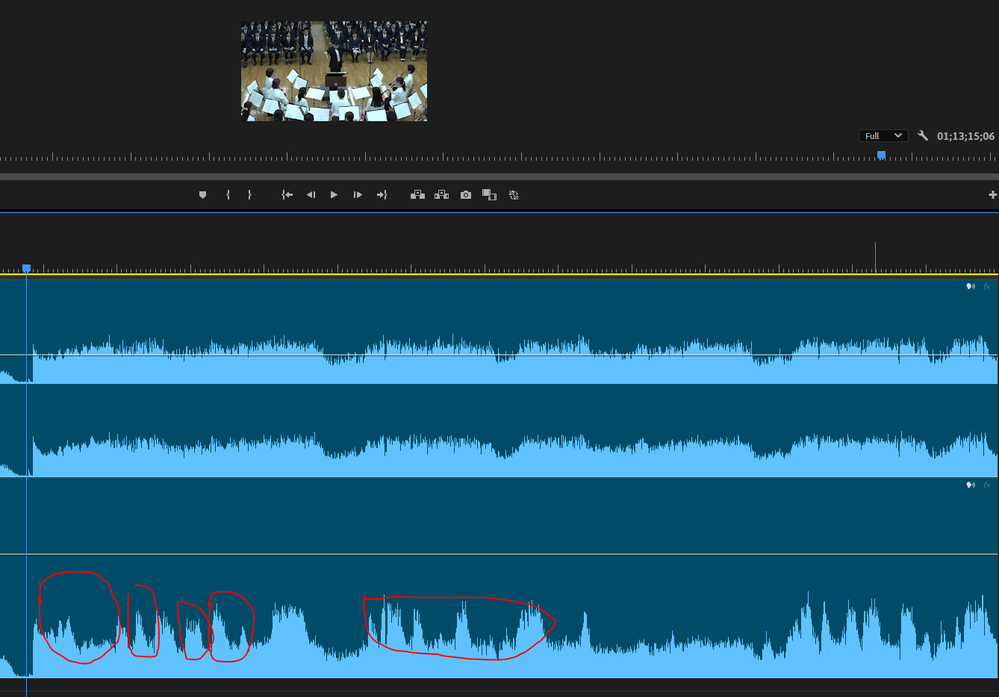Click the timeline playhead handle
999x697 pixels.
click(26, 268)
